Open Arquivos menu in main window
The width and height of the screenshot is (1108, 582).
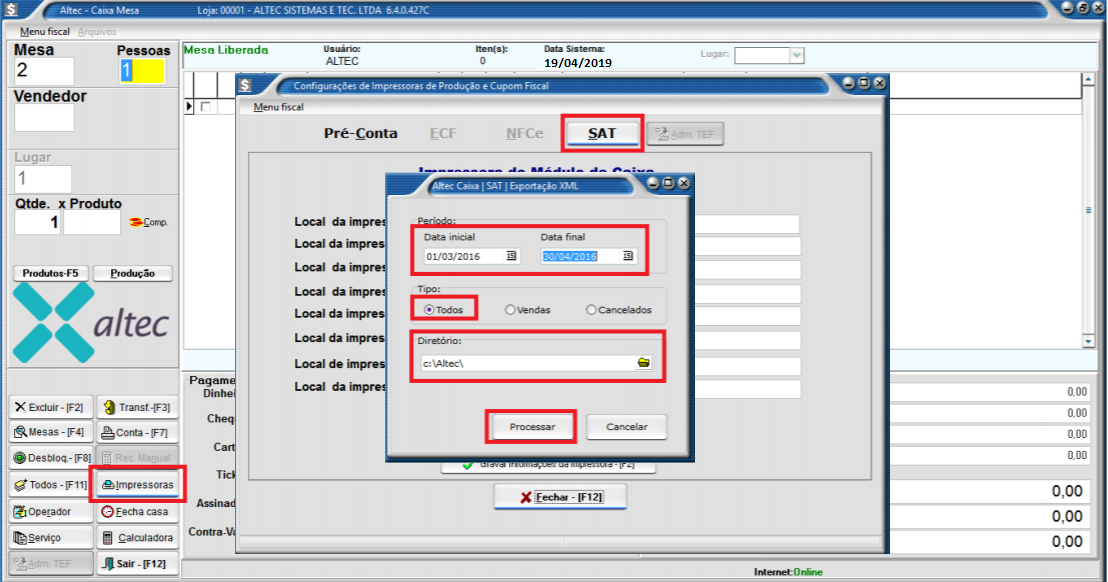[97, 32]
